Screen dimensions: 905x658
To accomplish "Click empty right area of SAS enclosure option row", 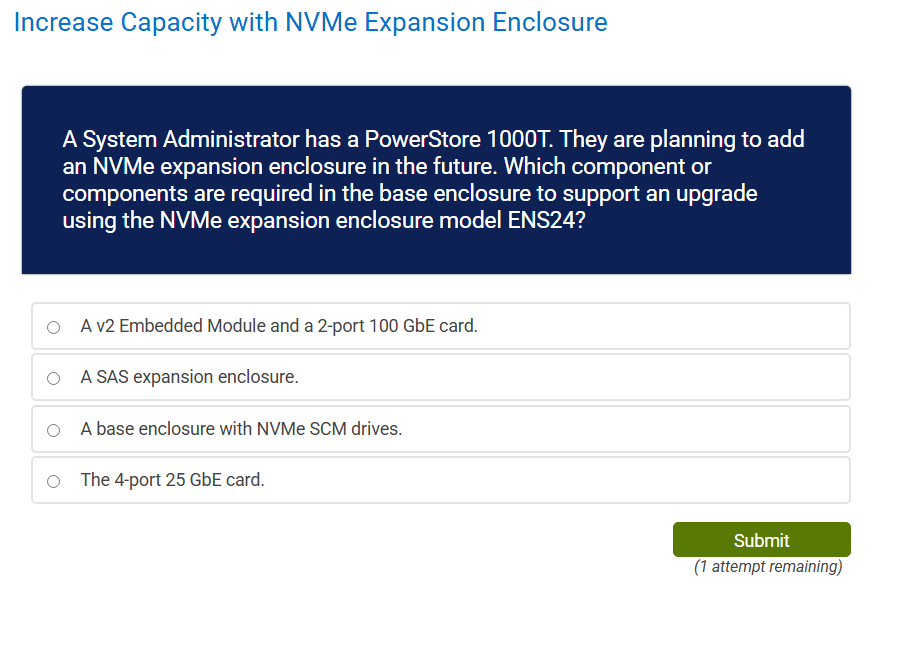I will (650, 377).
